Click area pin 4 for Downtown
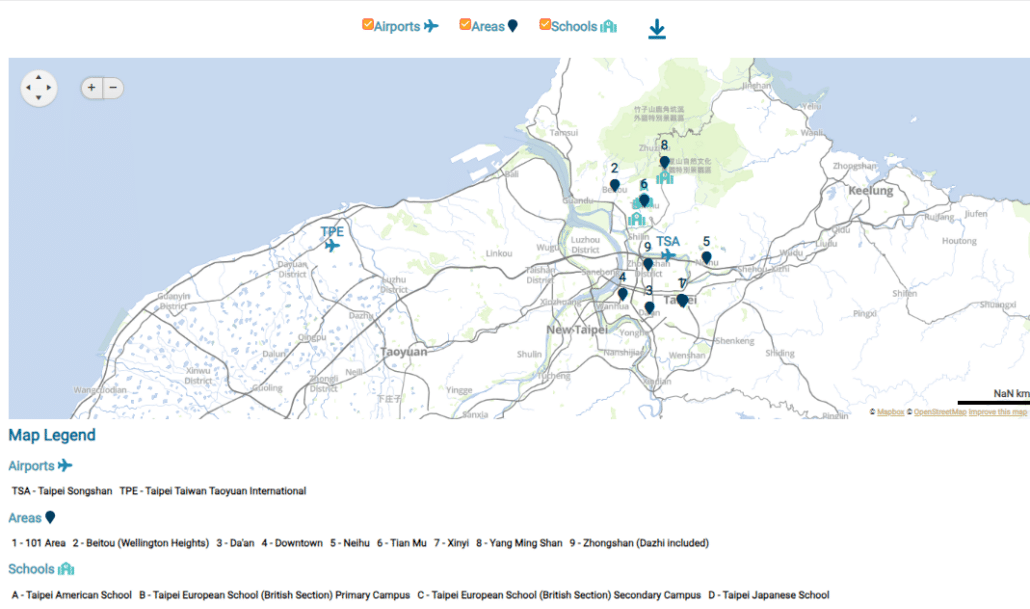1030x609 pixels. [623, 294]
